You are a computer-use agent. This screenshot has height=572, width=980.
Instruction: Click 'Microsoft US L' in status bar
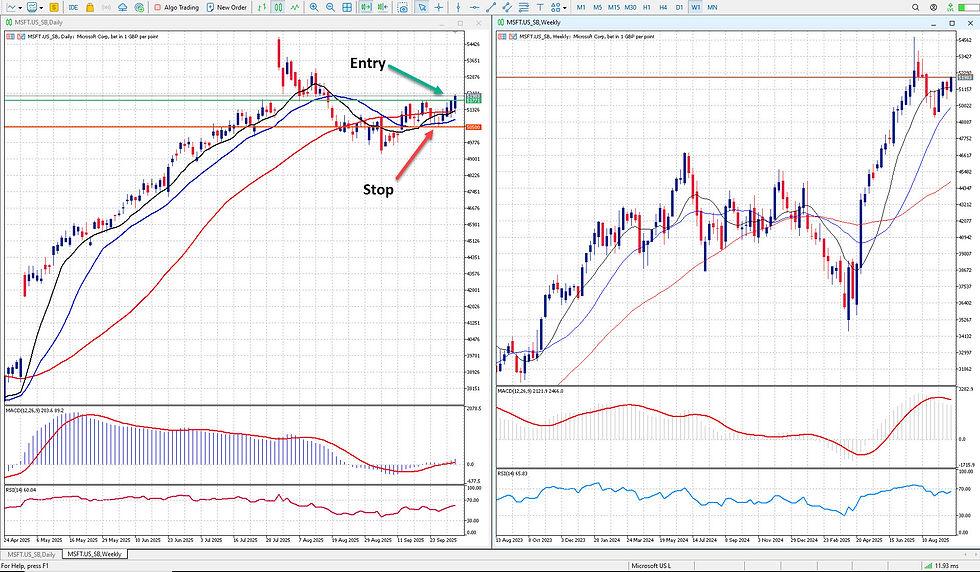tap(651, 566)
